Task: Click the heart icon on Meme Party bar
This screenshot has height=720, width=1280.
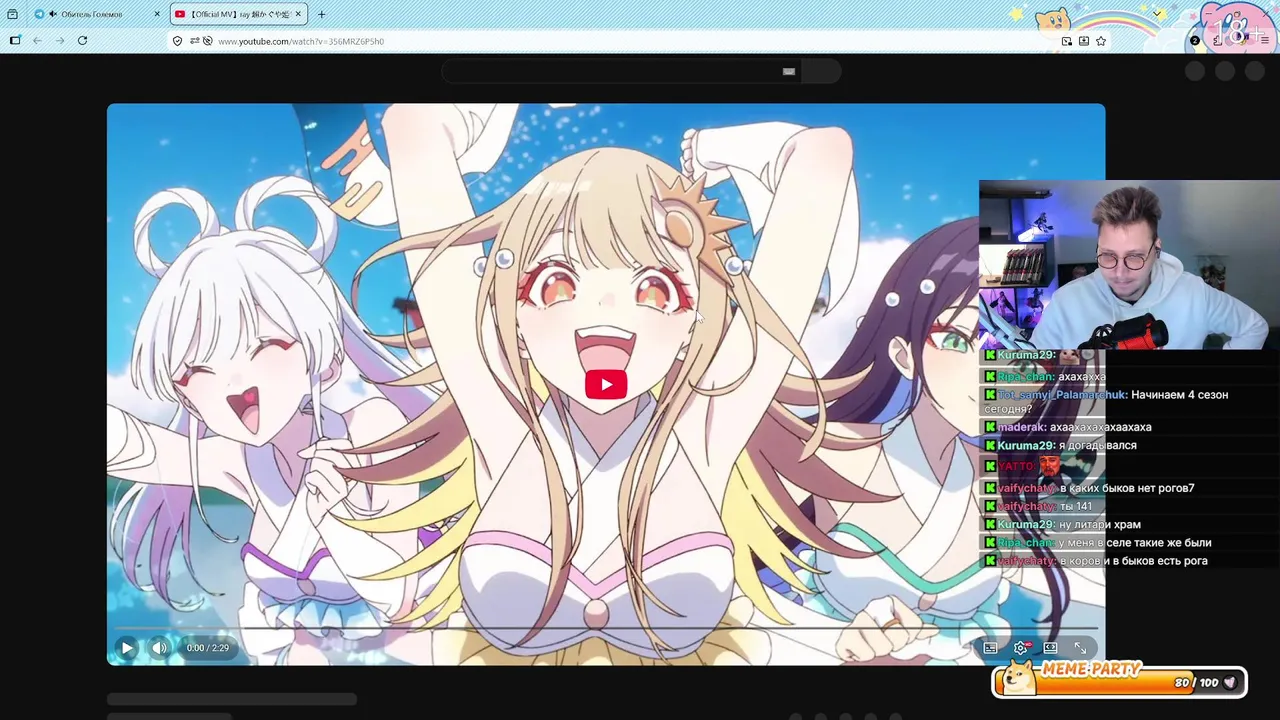Action: 1230,683
